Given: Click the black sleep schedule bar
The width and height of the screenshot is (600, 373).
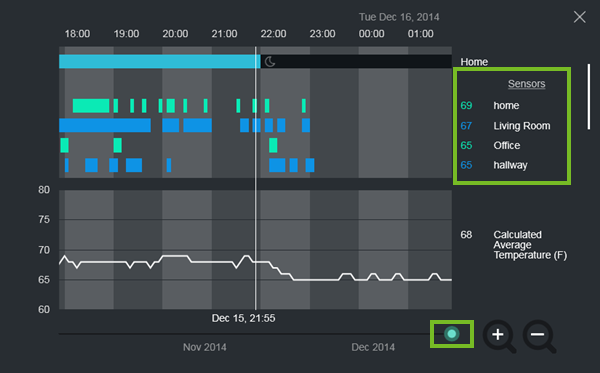Looking at the screenshot, I should tap(356, 62).
